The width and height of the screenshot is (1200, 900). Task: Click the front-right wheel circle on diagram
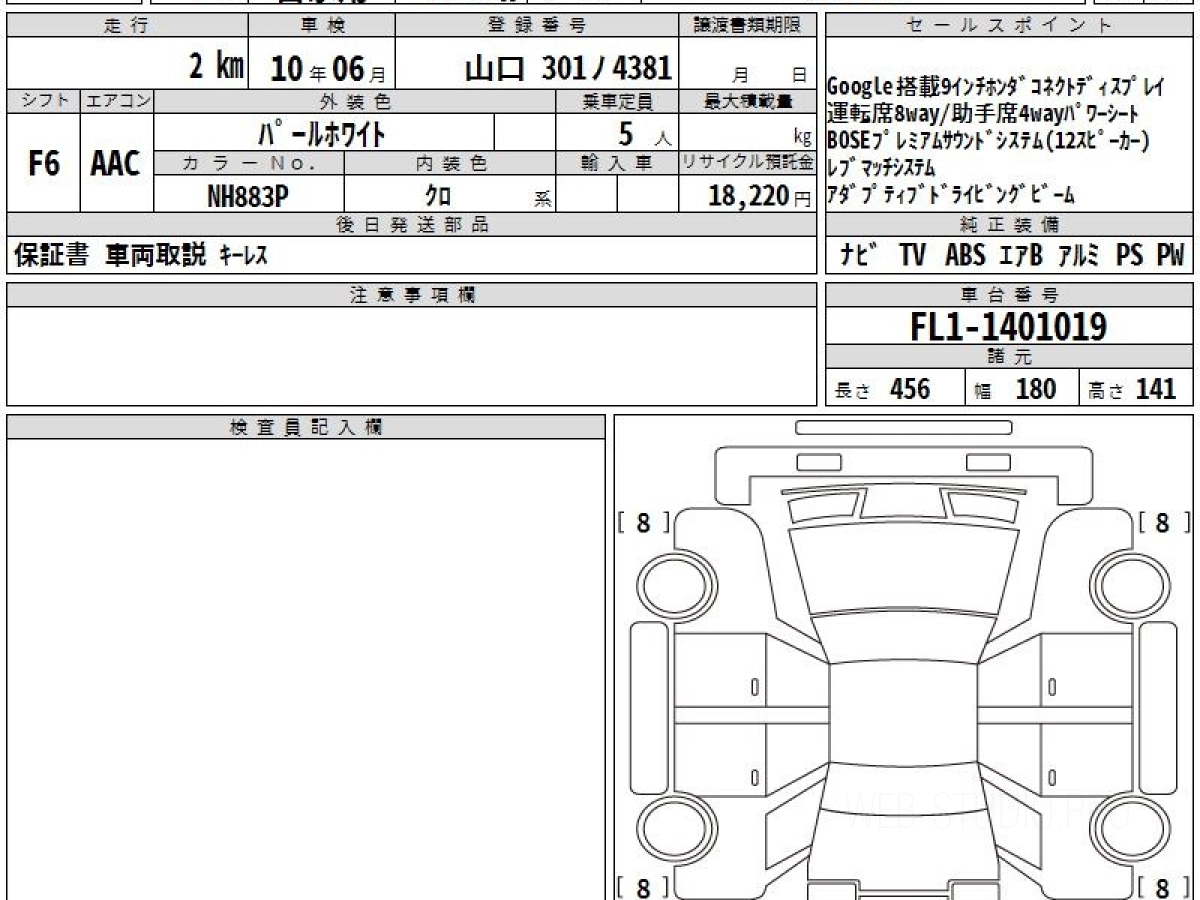(x=1131, y=585)
